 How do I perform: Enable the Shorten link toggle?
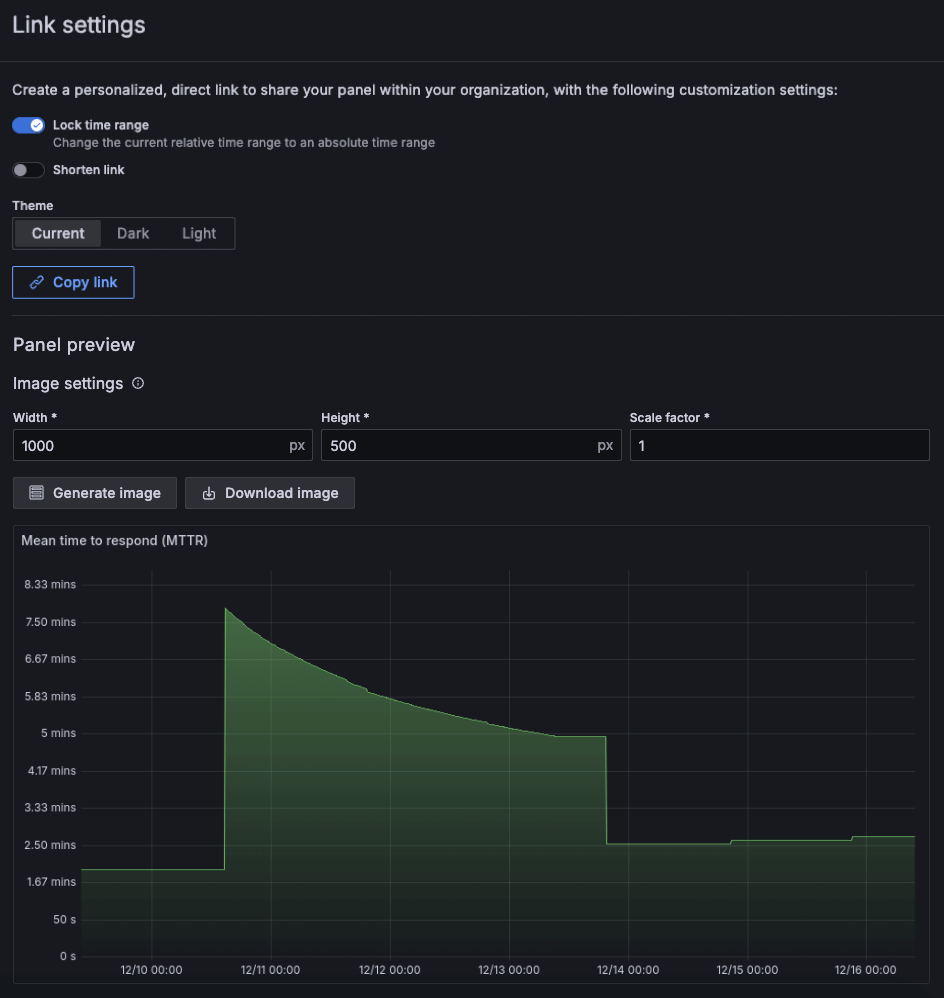click(29, 170)
